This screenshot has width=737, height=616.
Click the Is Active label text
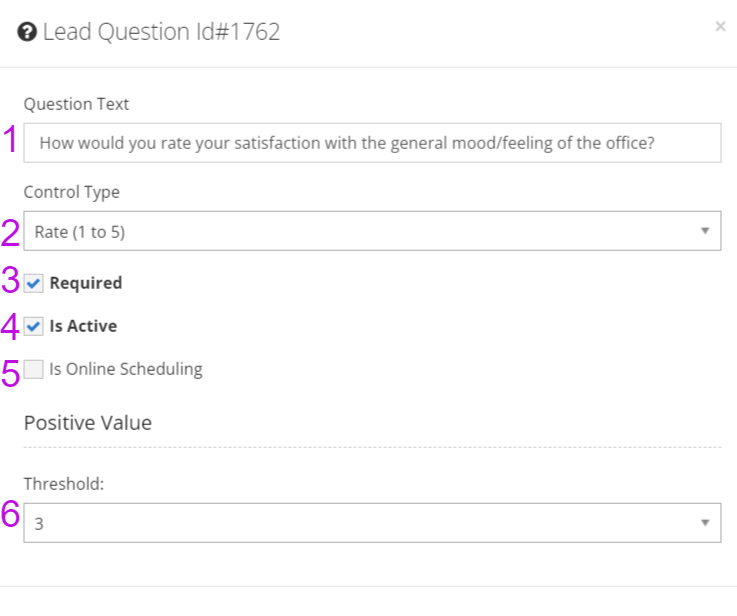[83, 326]
